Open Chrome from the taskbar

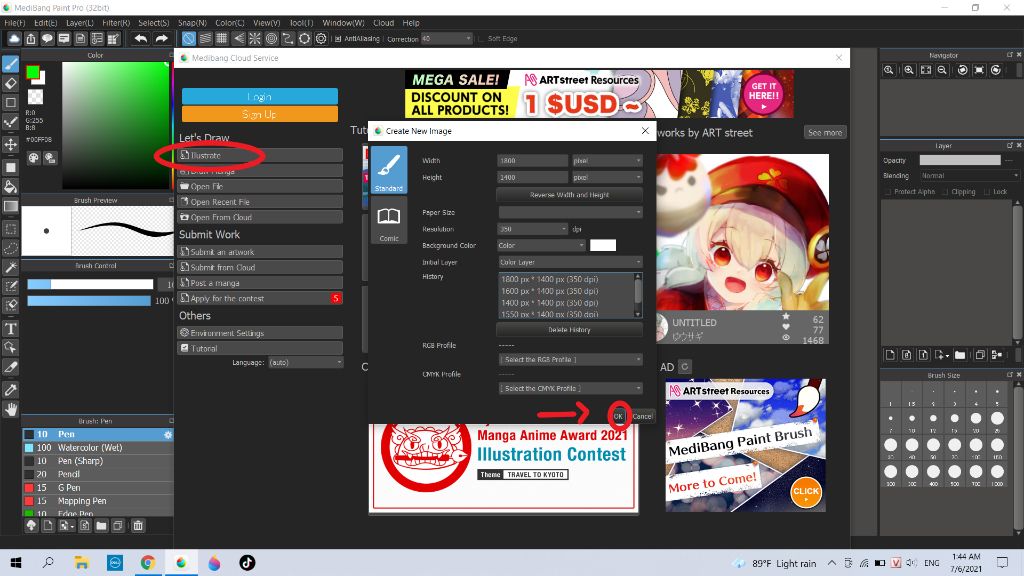click(148, 562)
